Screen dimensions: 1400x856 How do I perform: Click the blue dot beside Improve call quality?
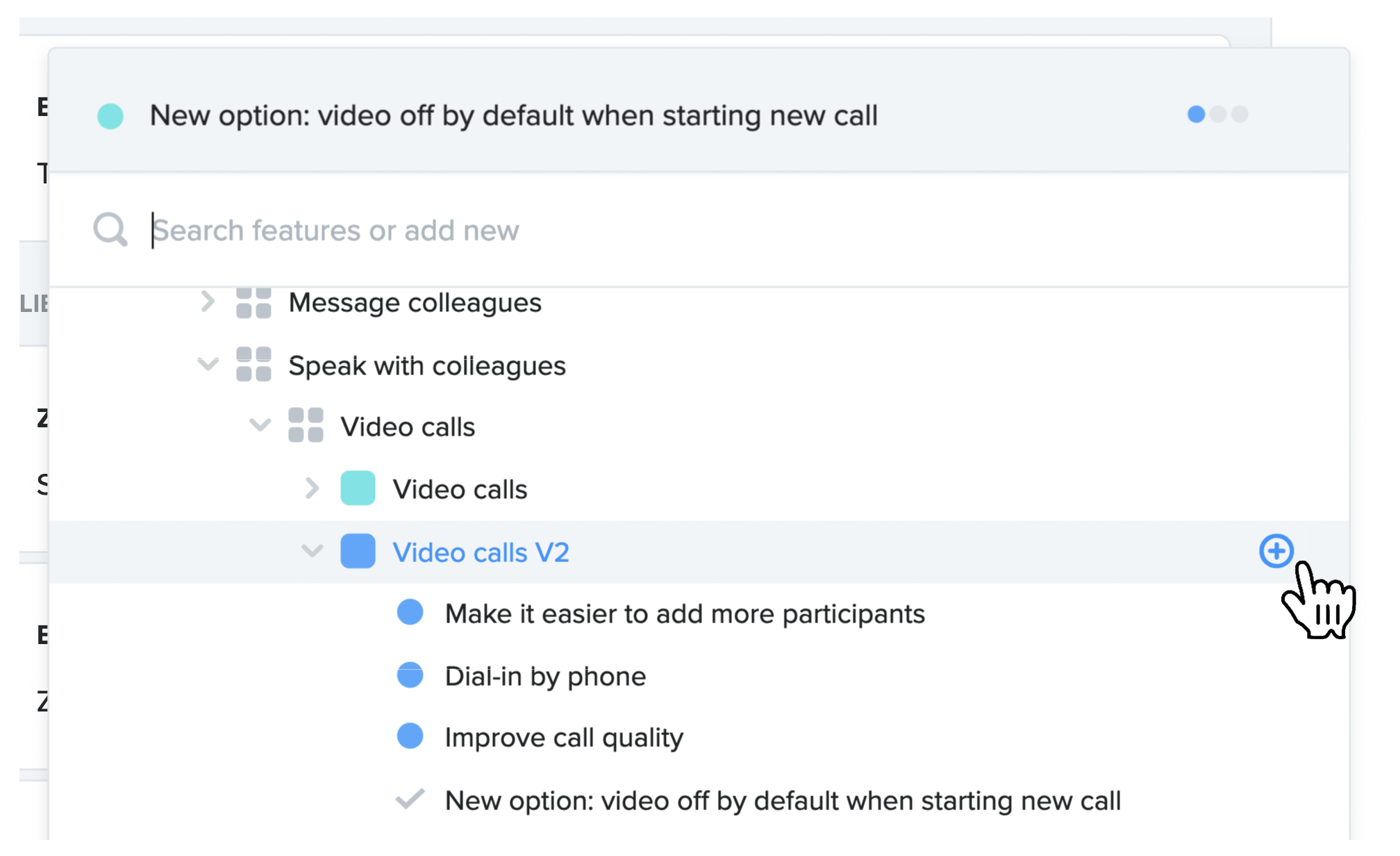pyautogui.click(x=410, y=736)
